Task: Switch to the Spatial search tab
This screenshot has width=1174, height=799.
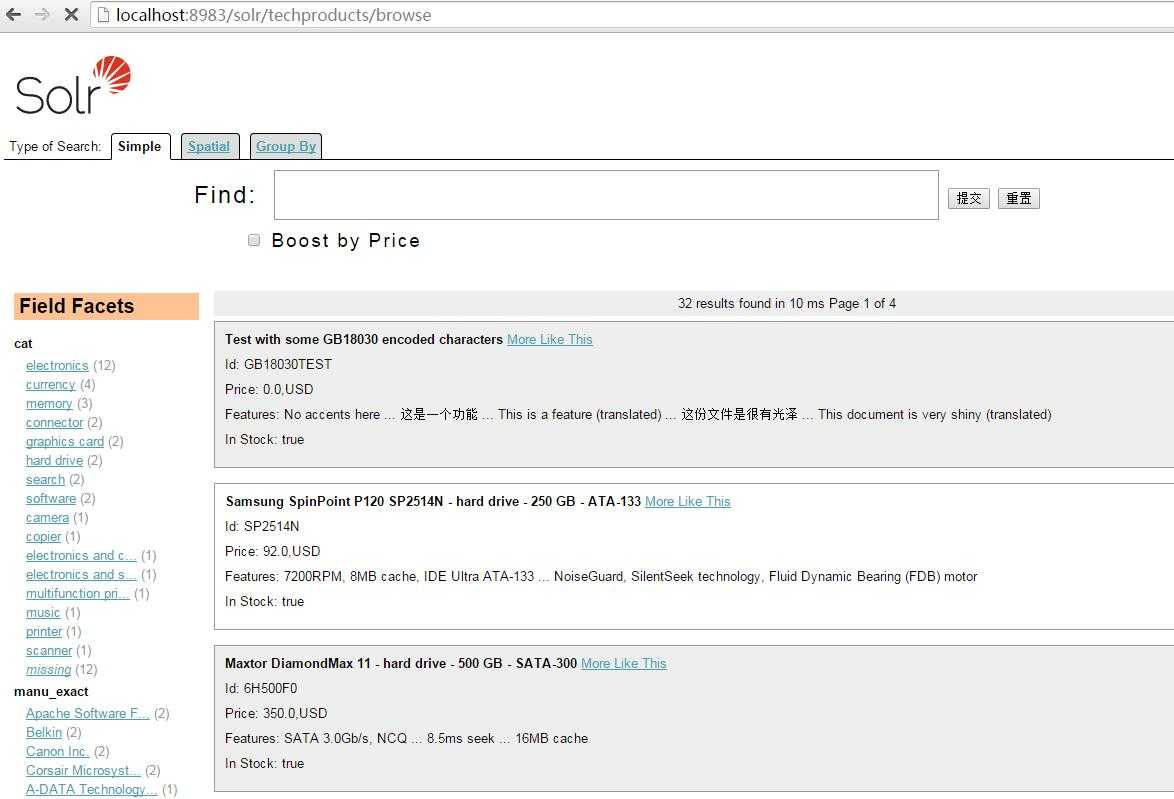Action: point(209,146)
